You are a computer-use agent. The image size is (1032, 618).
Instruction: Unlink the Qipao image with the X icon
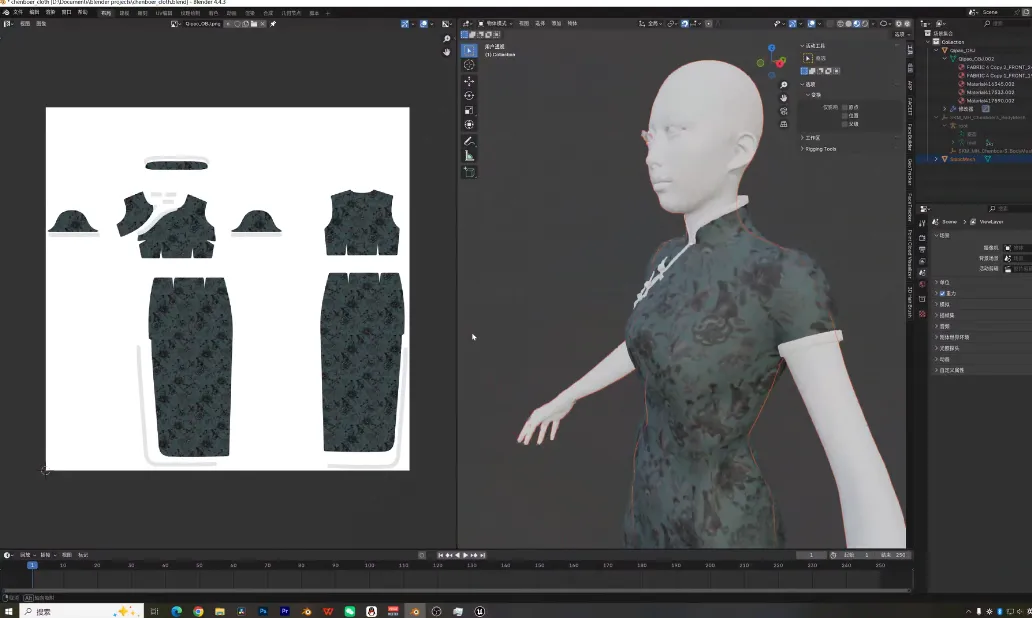click(x=262, y=24)
